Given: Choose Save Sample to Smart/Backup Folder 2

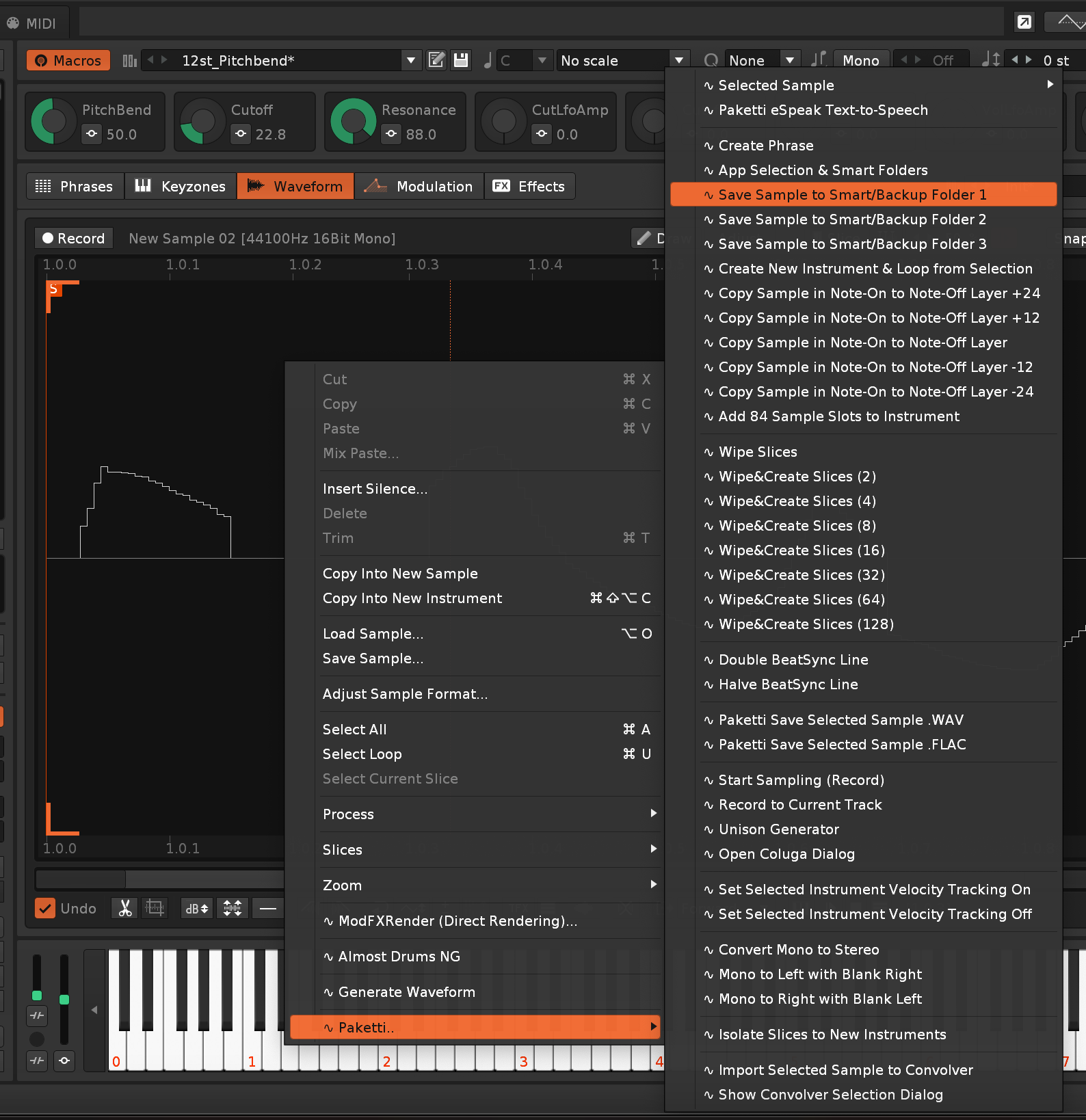Looking at the screenshot, I should (x=851, y=219).
